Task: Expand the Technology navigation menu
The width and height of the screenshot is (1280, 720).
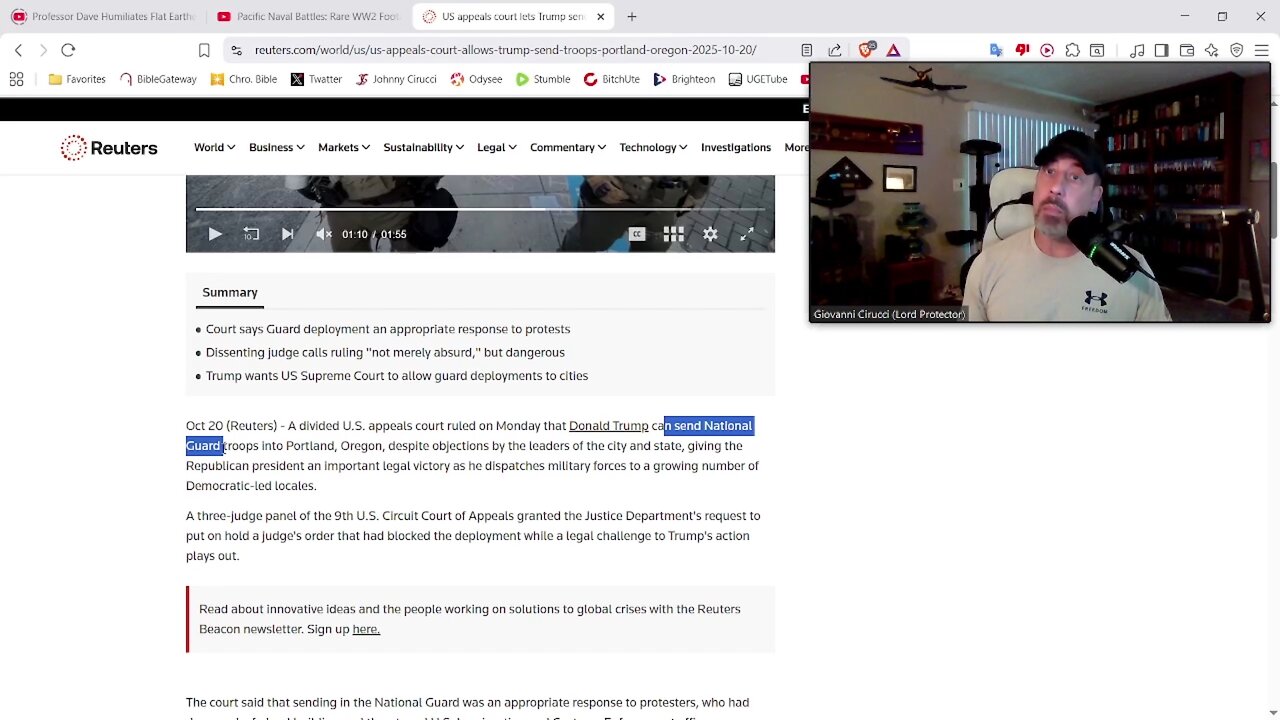Action: (x=652, y=147)
